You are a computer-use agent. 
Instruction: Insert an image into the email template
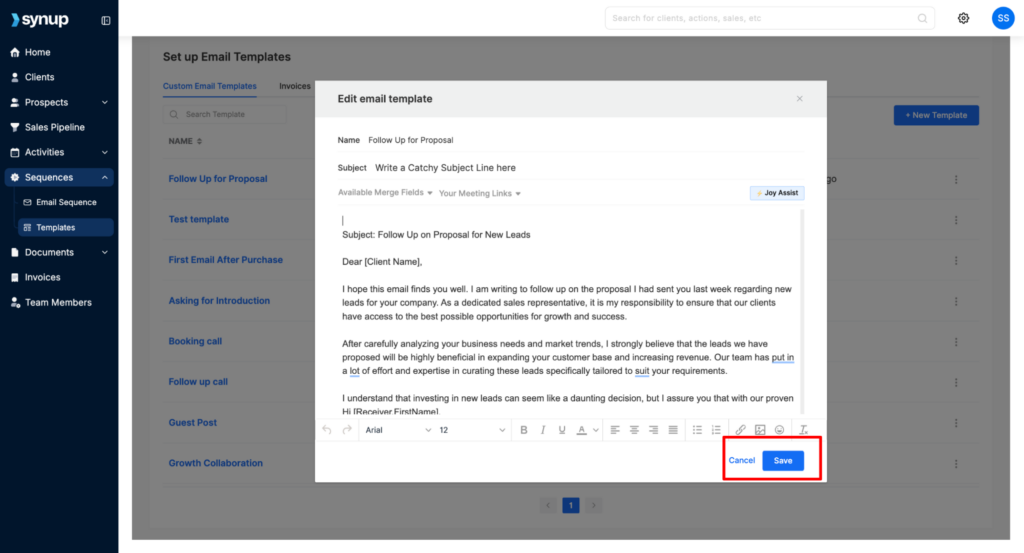tap(760, 430)
